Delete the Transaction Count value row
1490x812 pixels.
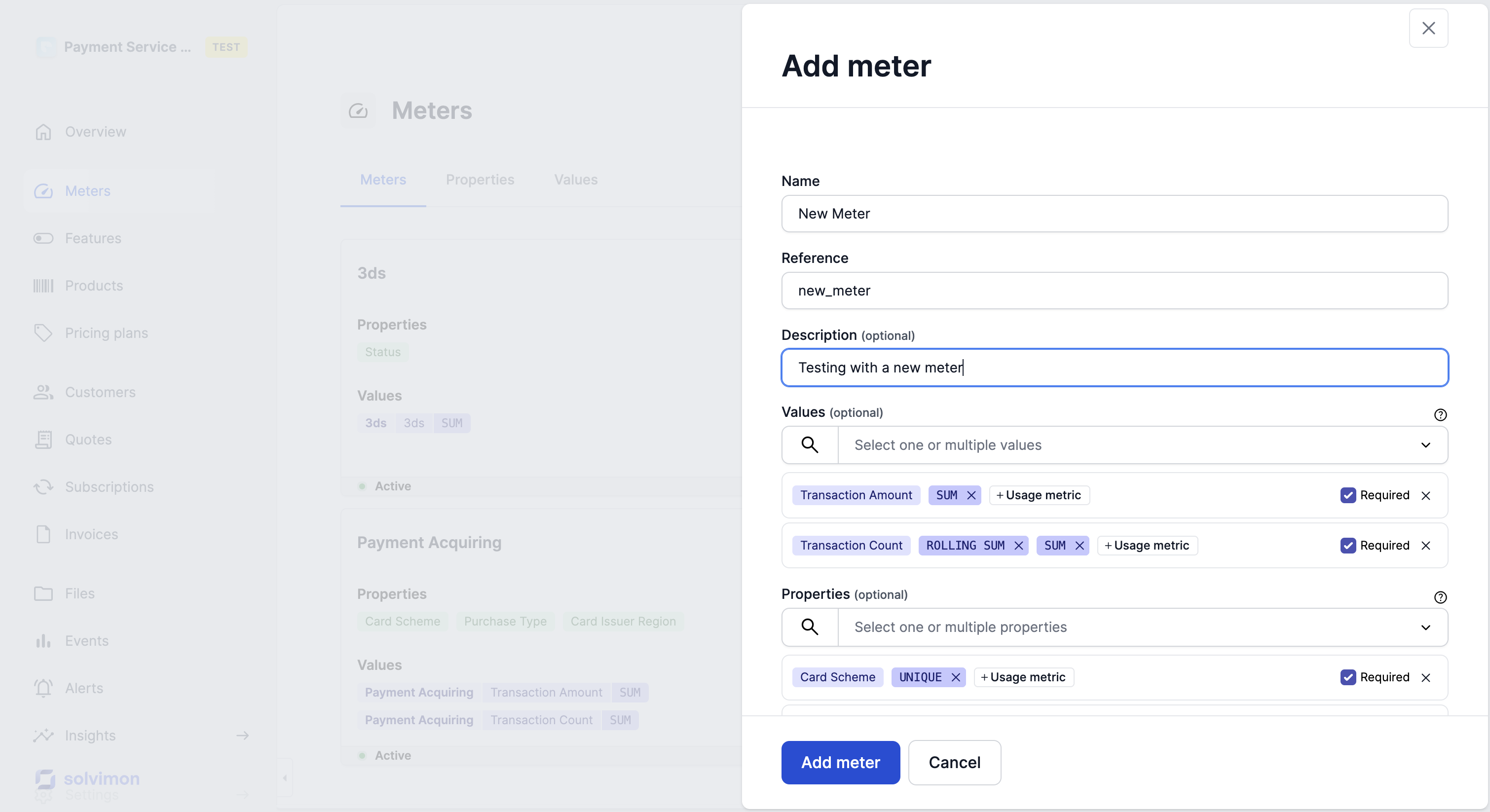pos(1426,546)
